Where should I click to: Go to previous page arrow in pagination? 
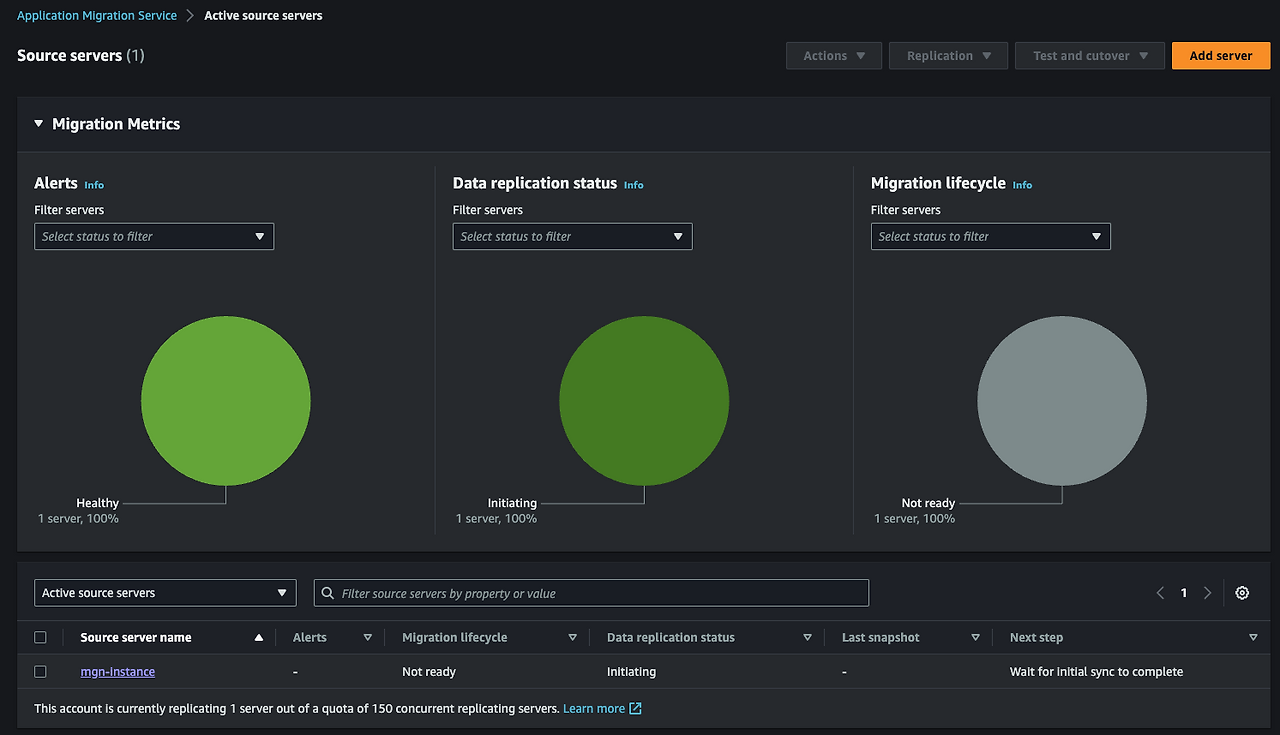[1160, 593]
